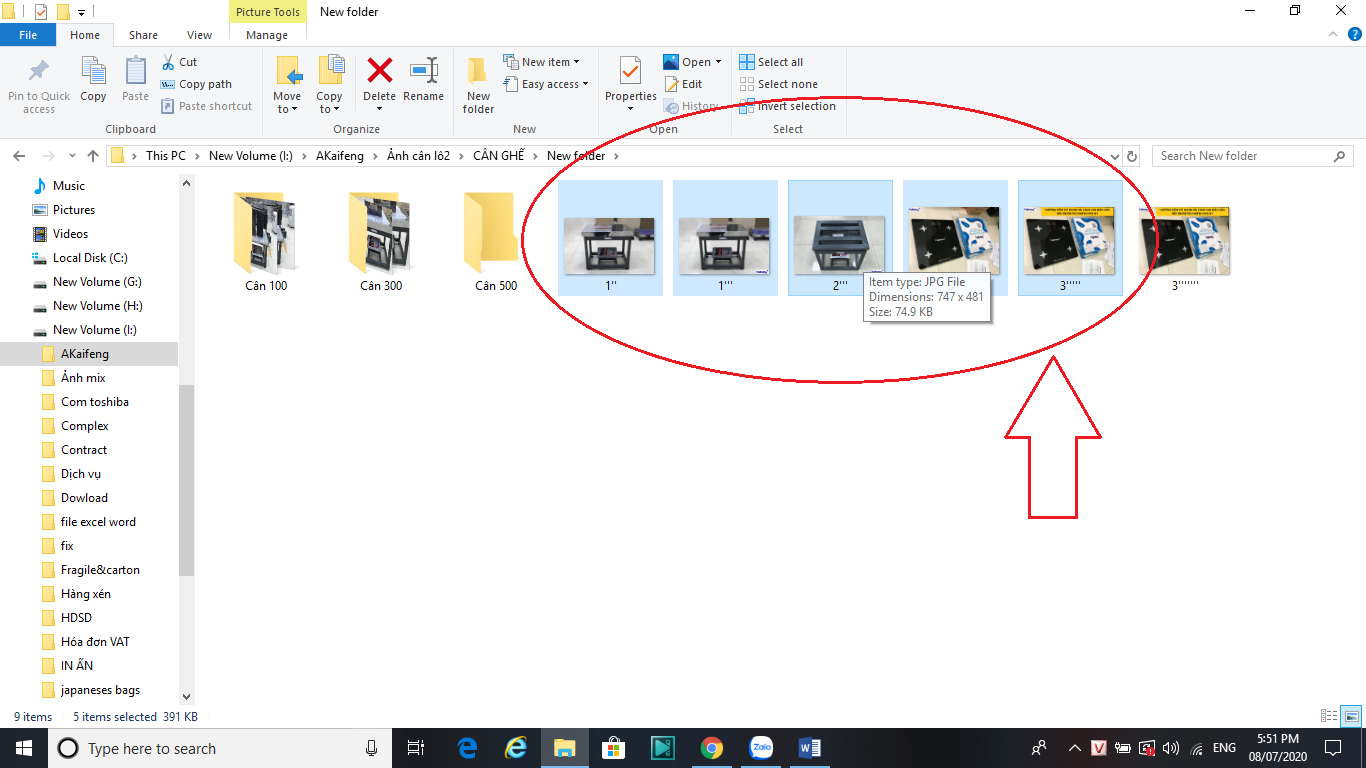Switch to the Share tab
Screen dimensions: 1366x768
pyautogui.click(x=143, y=35)
